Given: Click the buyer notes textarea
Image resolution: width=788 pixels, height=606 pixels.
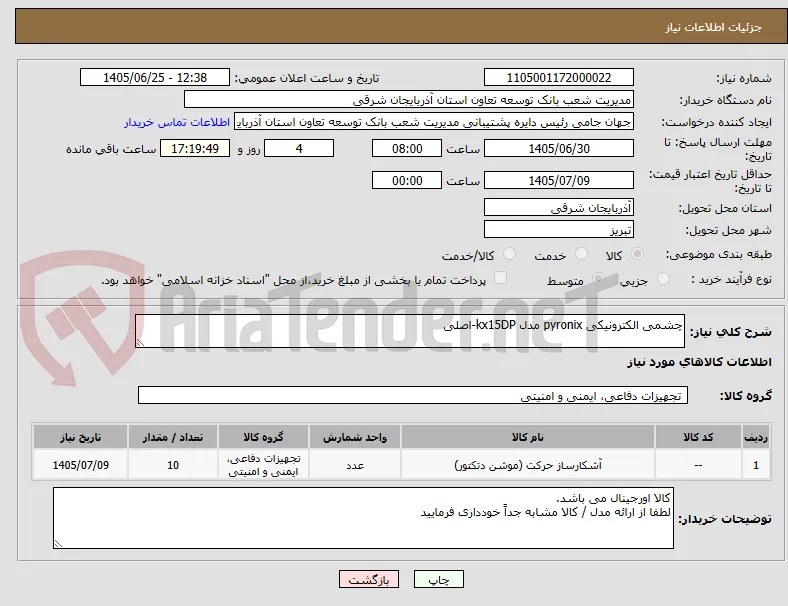Looking at the screenshot, I should coord(363,518).
